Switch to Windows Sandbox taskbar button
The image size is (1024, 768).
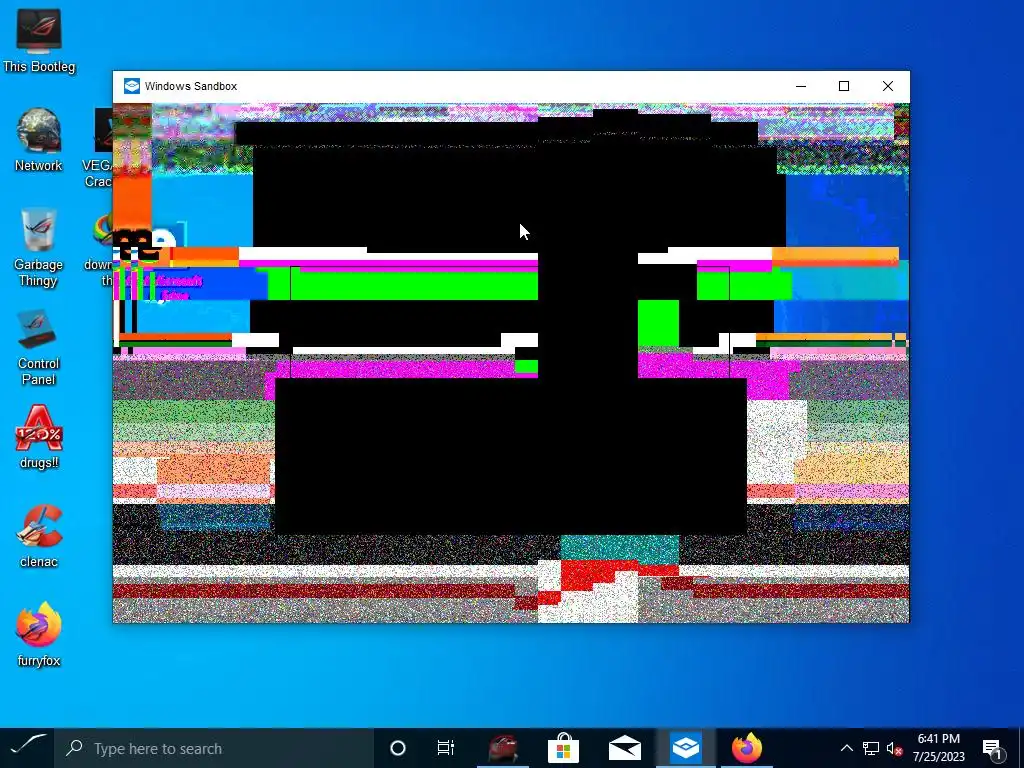point(686,748)
